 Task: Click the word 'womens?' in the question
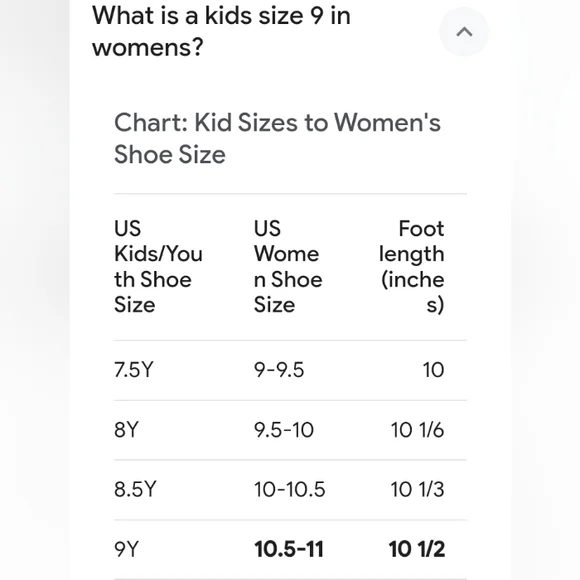[148, 47]
